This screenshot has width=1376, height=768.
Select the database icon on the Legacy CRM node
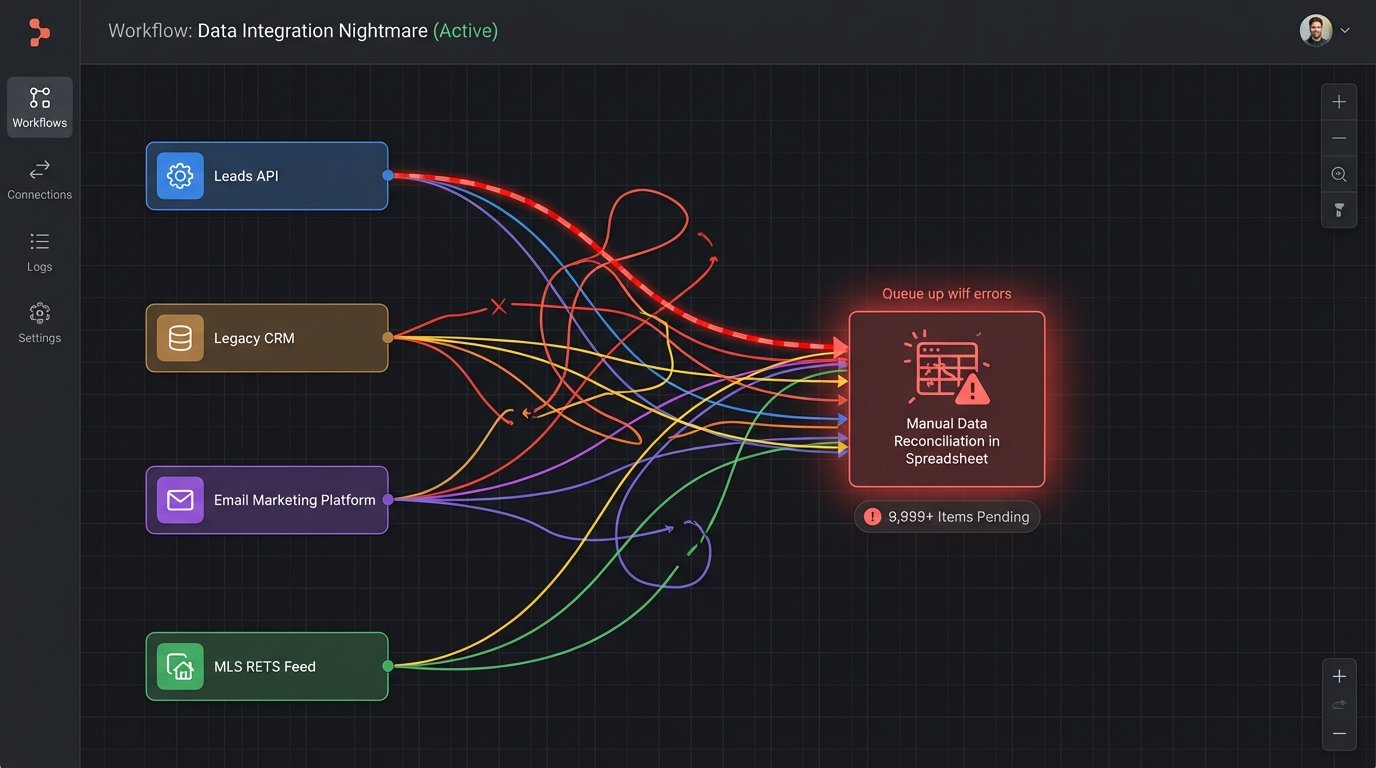click(x=180, y=337)
